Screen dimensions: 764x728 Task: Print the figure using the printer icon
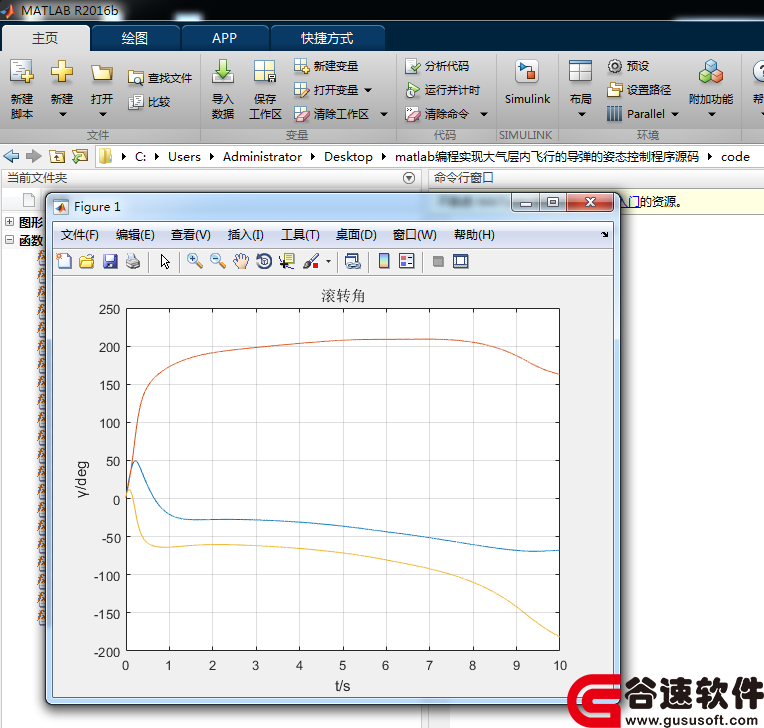133,261
